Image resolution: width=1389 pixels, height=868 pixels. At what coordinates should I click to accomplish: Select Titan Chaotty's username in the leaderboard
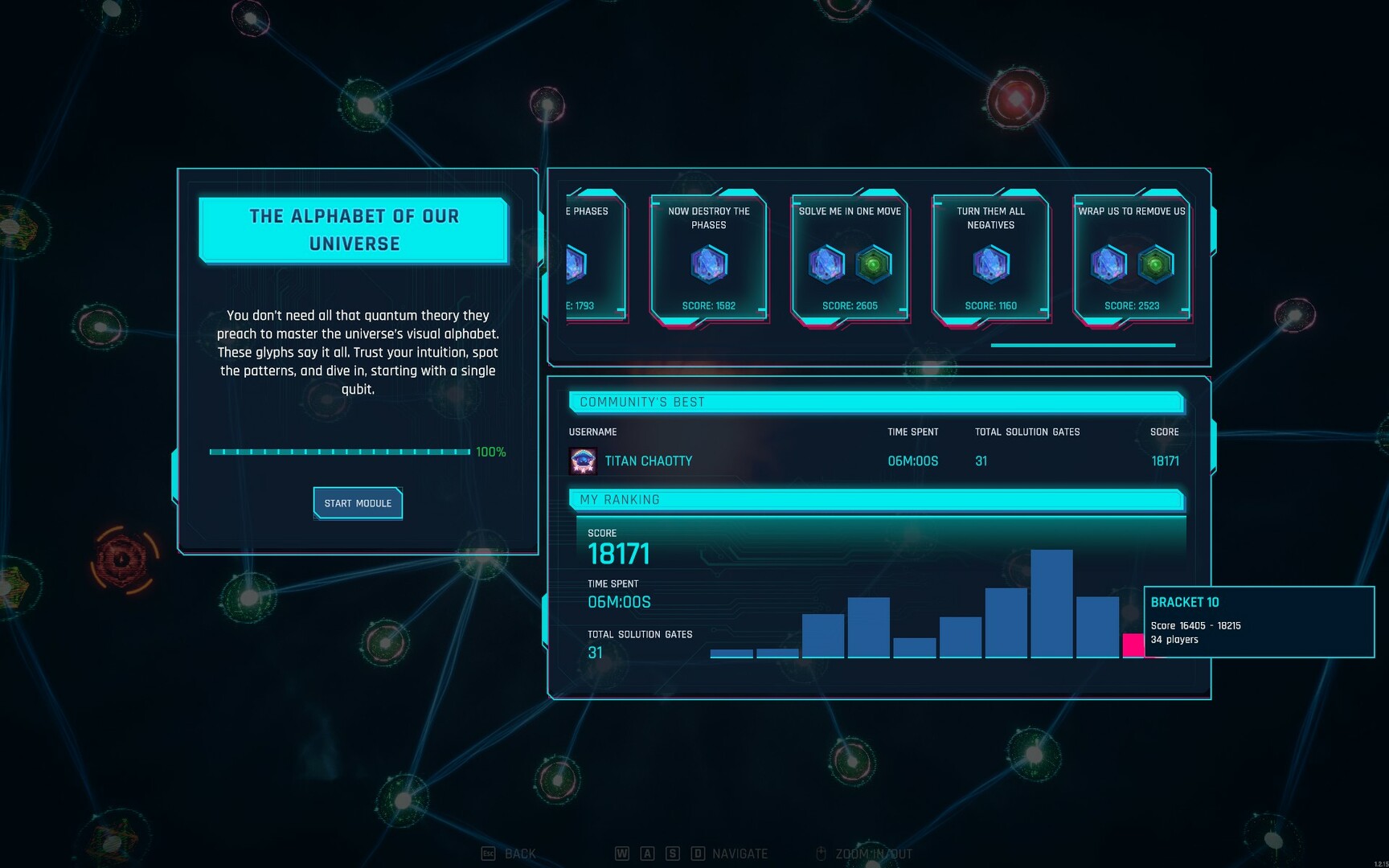647,461
